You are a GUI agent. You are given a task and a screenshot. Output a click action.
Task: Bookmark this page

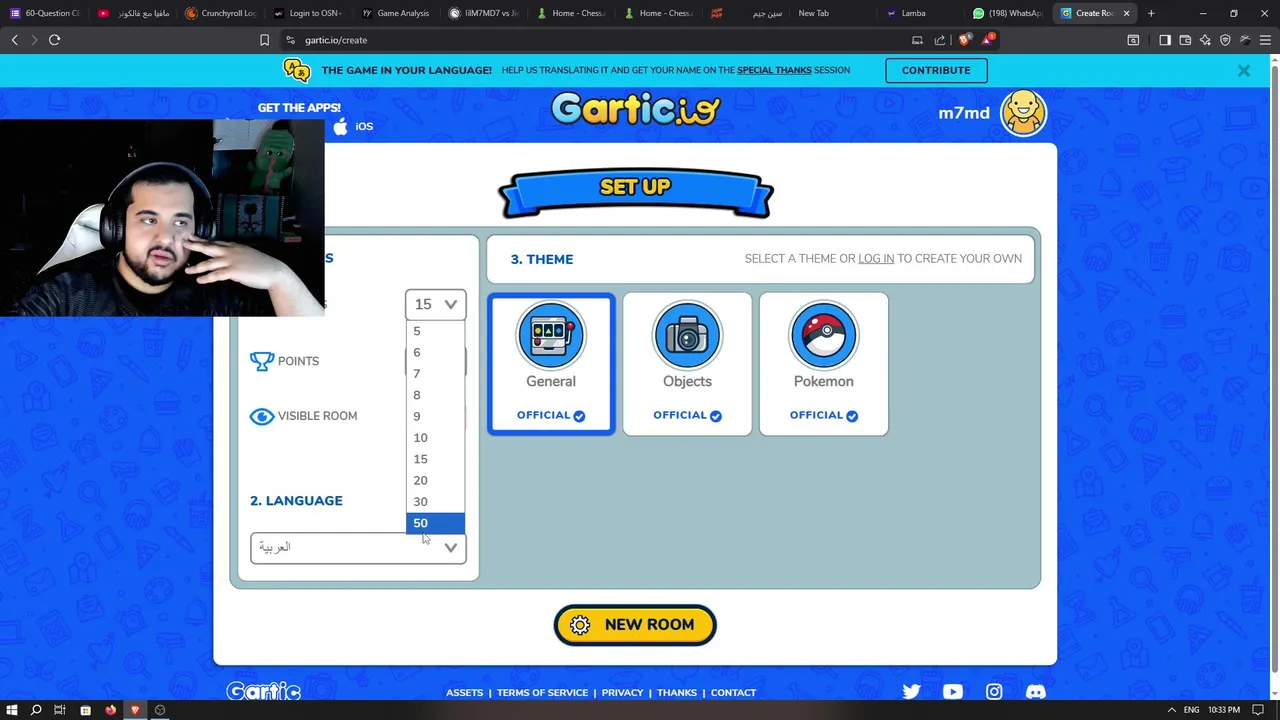tap(264, 40)
